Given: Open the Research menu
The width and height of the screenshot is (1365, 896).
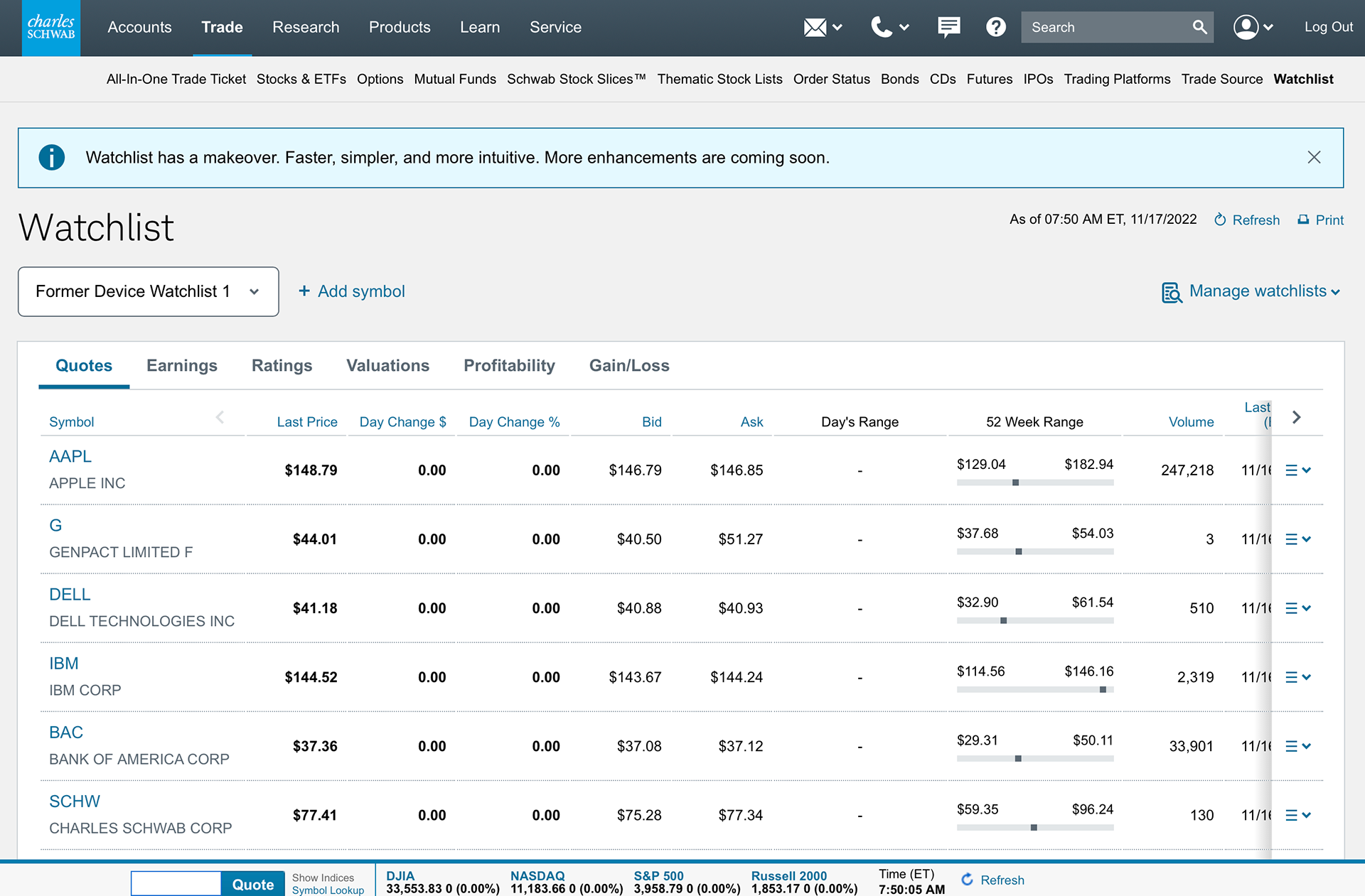Looking at the screenshot, I should click(x=306, y=28).
